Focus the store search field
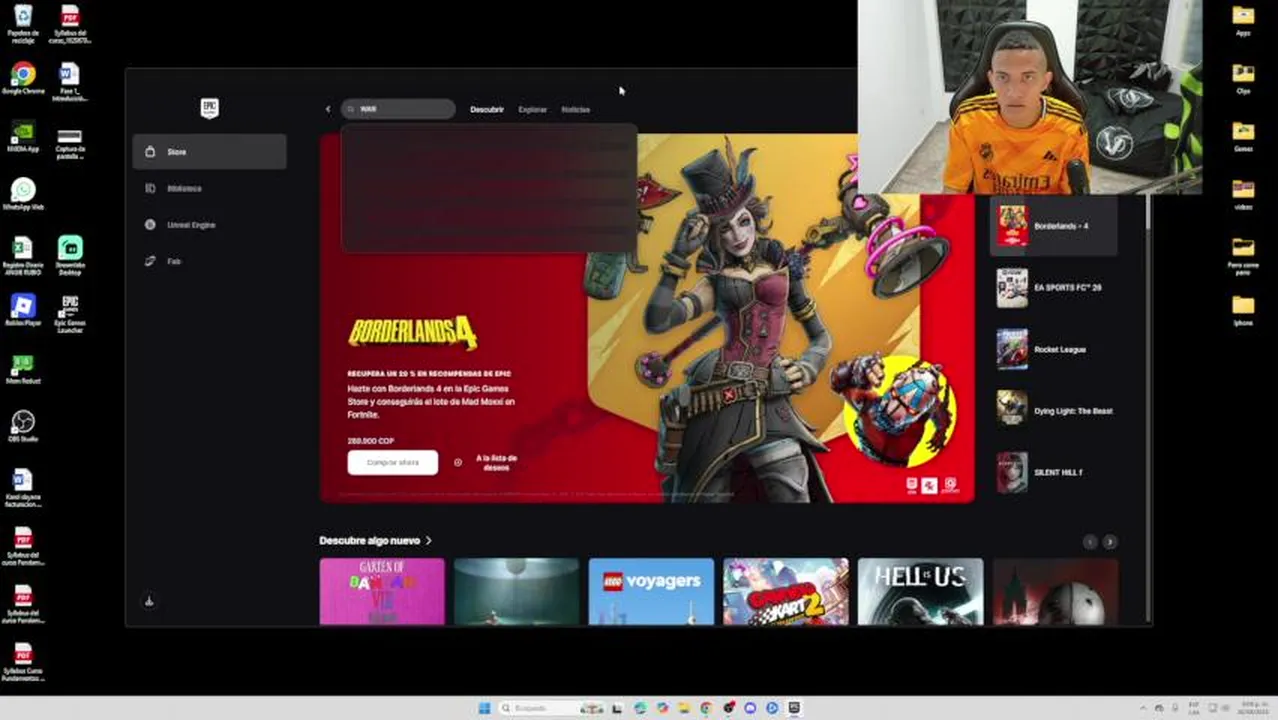Viewport: 1278px width, 720px height. coord(398,109)
